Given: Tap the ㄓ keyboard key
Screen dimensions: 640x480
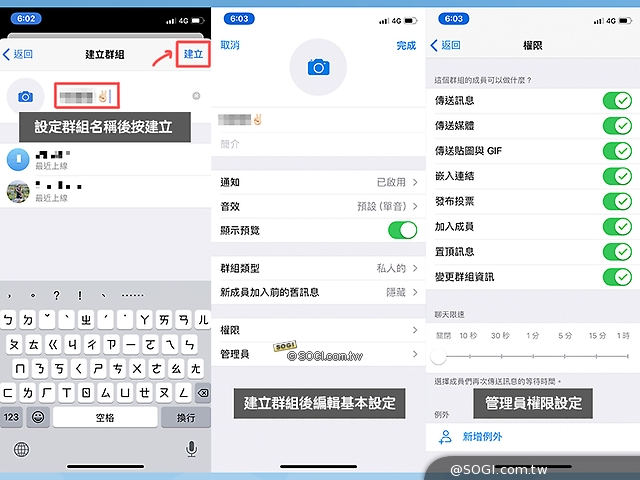Looking at the screenshot, I should (x=86, y=320).
